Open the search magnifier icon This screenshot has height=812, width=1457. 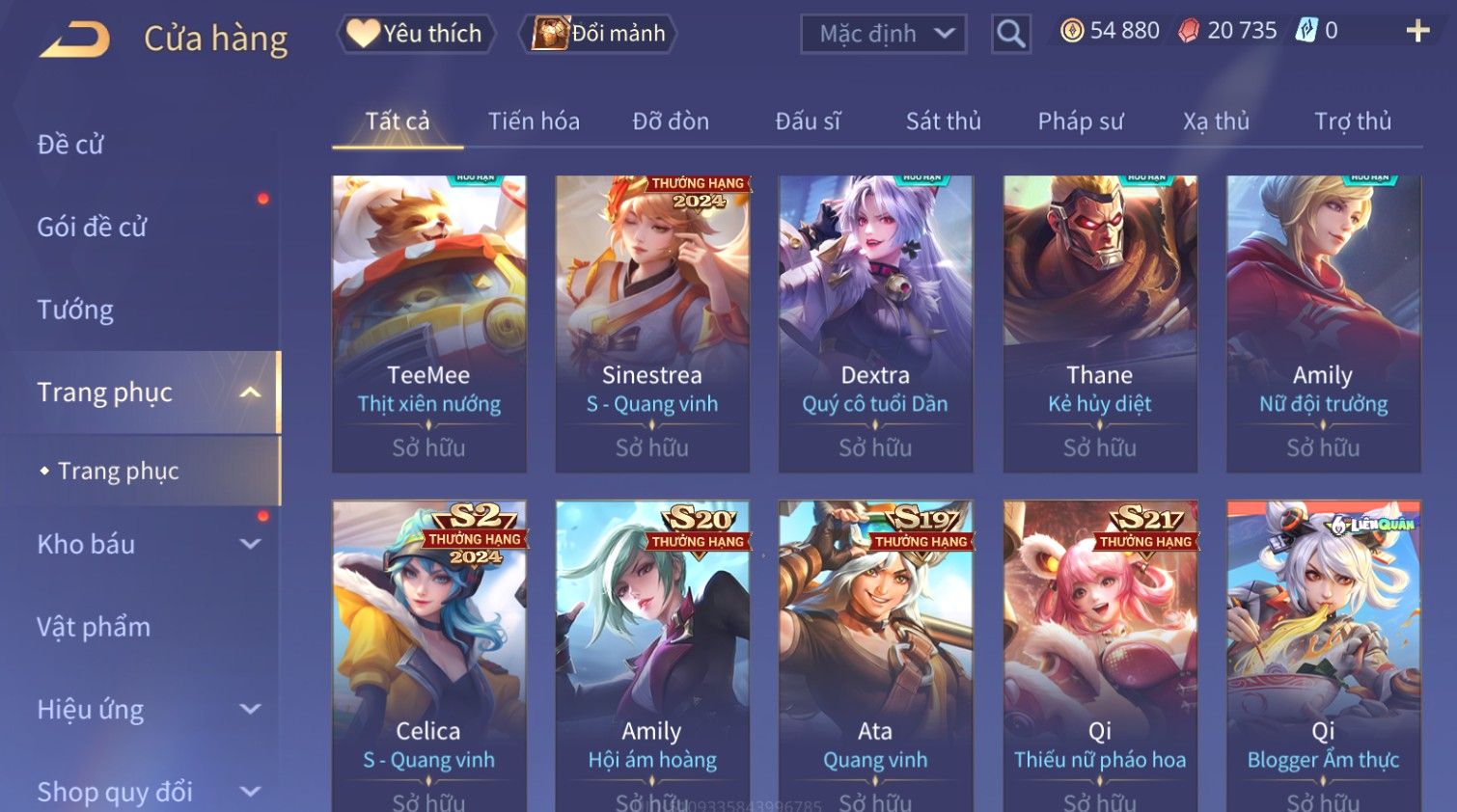[x=1011, y=34]
